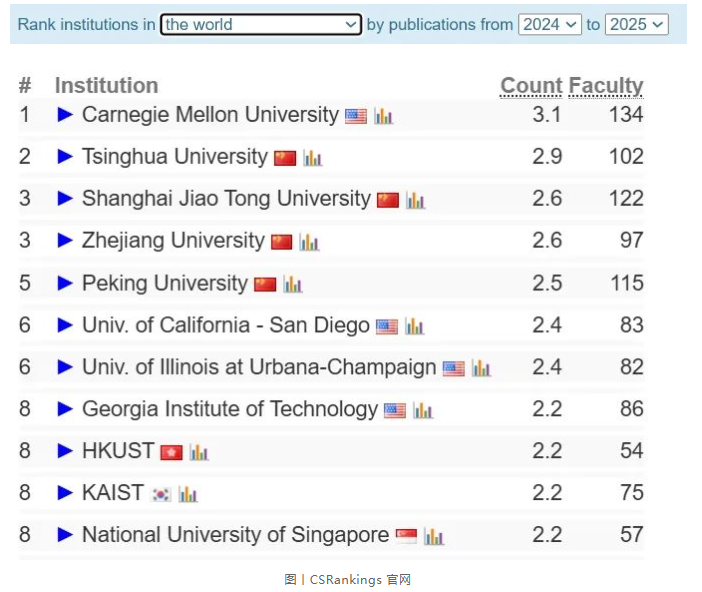Select the Tsinghua University name
The height and width of the screenshot is (592, 702).
click(x=175, y=157)
